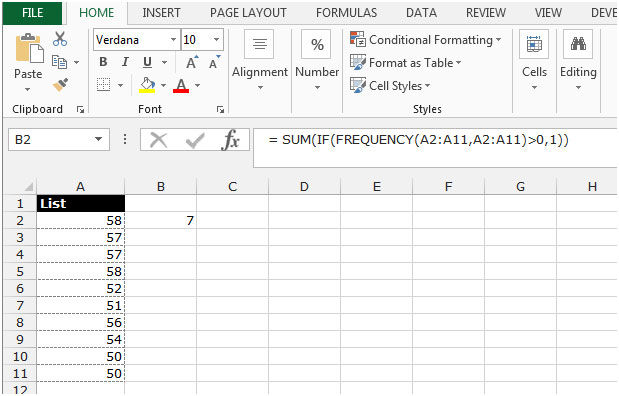Screen dimensions: 619x396
Task: Expand the Name Box dropdown
Action: 98,139
